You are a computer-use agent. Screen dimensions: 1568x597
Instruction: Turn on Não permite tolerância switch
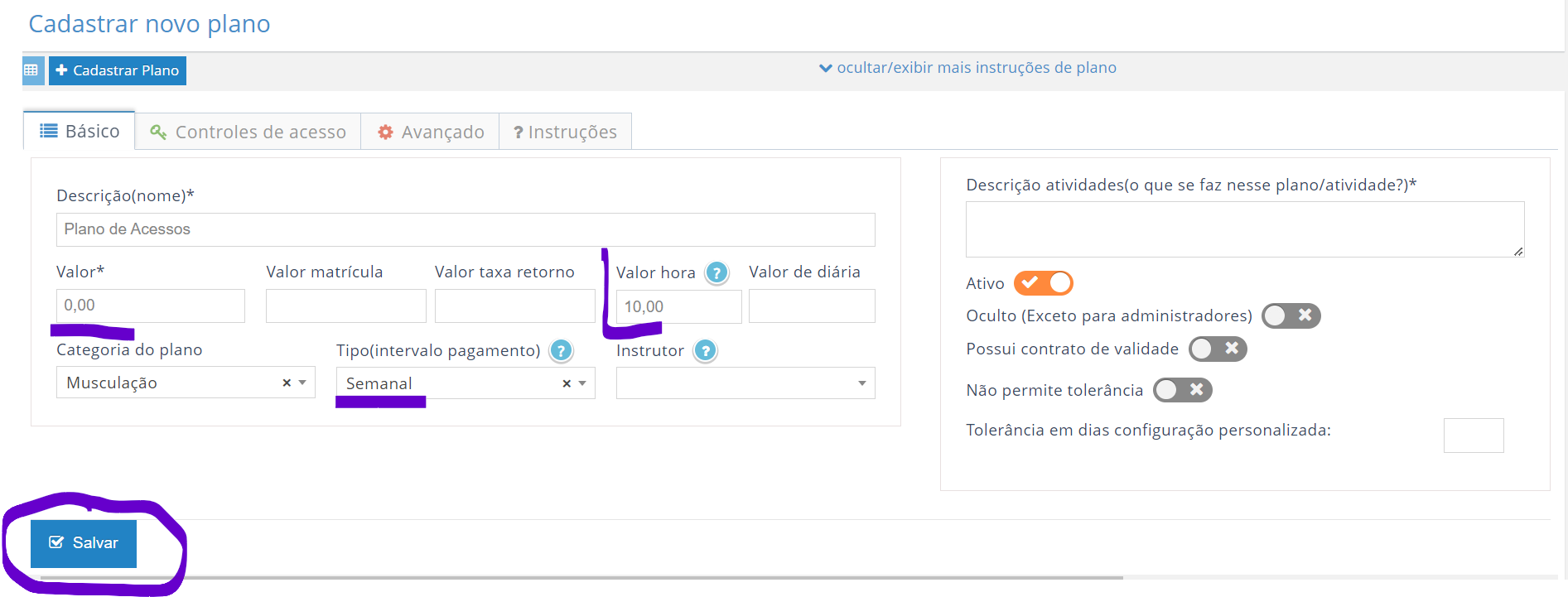click(1182, 390)
